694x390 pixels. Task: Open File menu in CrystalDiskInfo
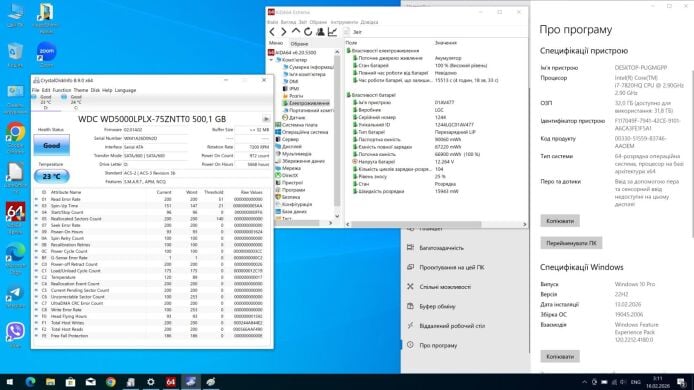coord(35,90)
